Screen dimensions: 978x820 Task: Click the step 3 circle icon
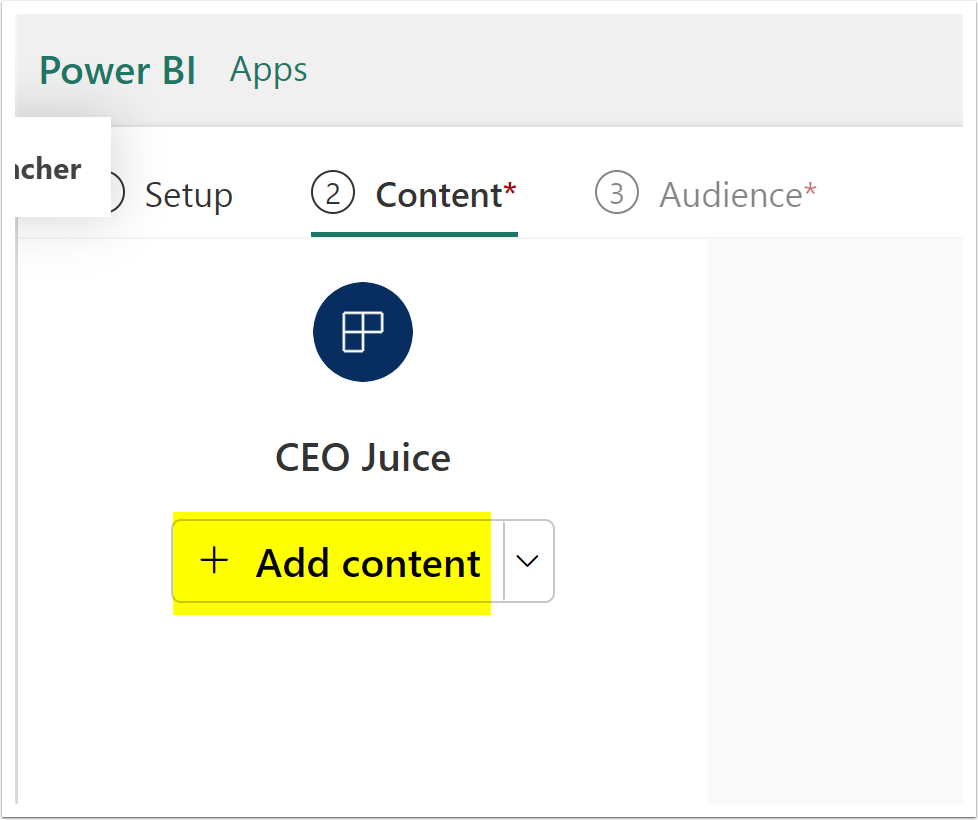pyautogui.click(x=616, y=193)
